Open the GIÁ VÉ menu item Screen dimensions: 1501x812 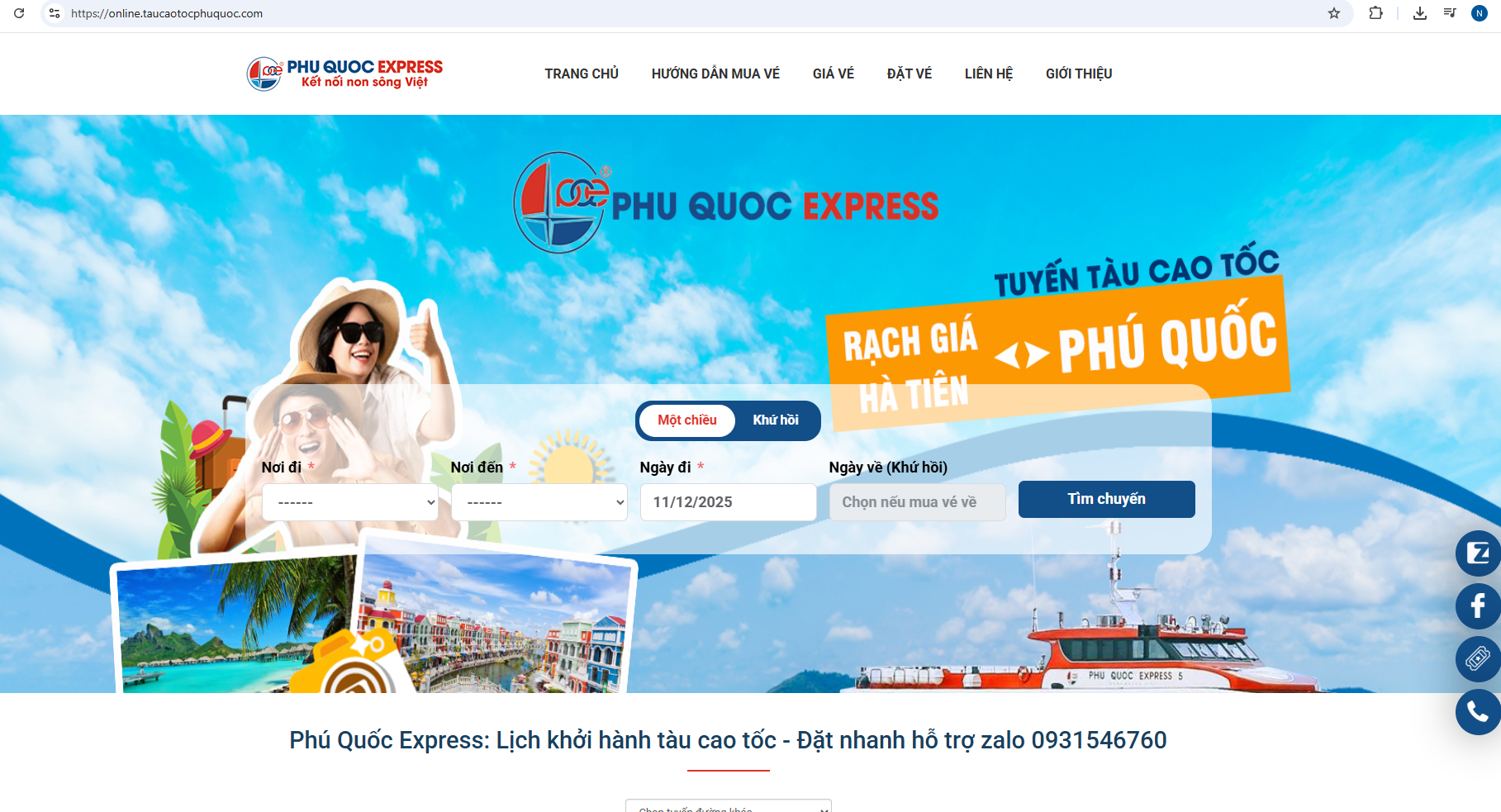pos(834,74)
